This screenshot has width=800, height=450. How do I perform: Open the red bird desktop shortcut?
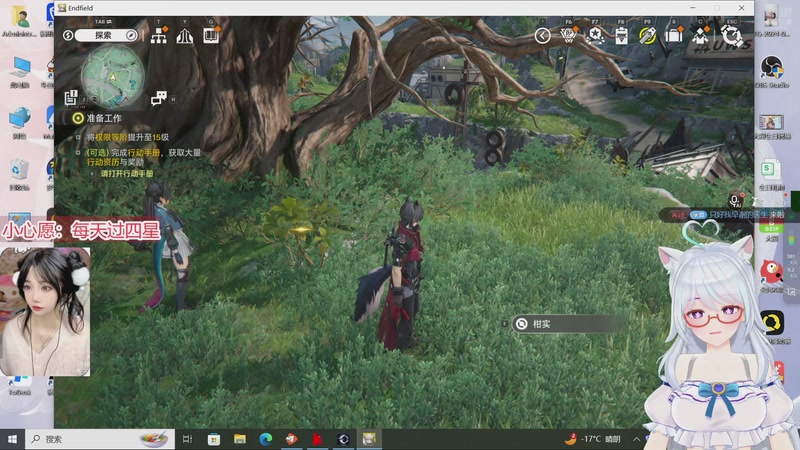771,276
